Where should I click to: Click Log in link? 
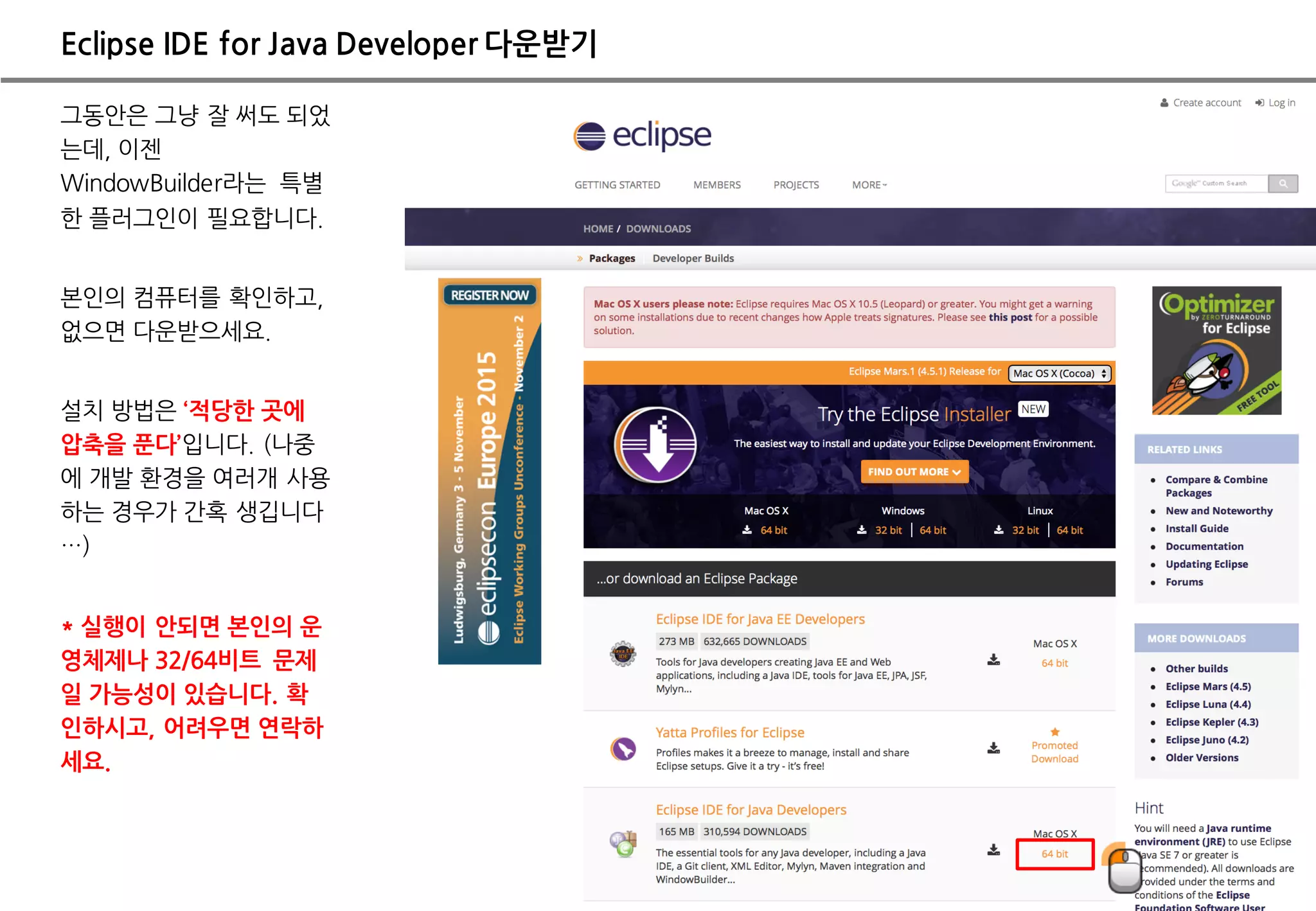click(1281, 103)
